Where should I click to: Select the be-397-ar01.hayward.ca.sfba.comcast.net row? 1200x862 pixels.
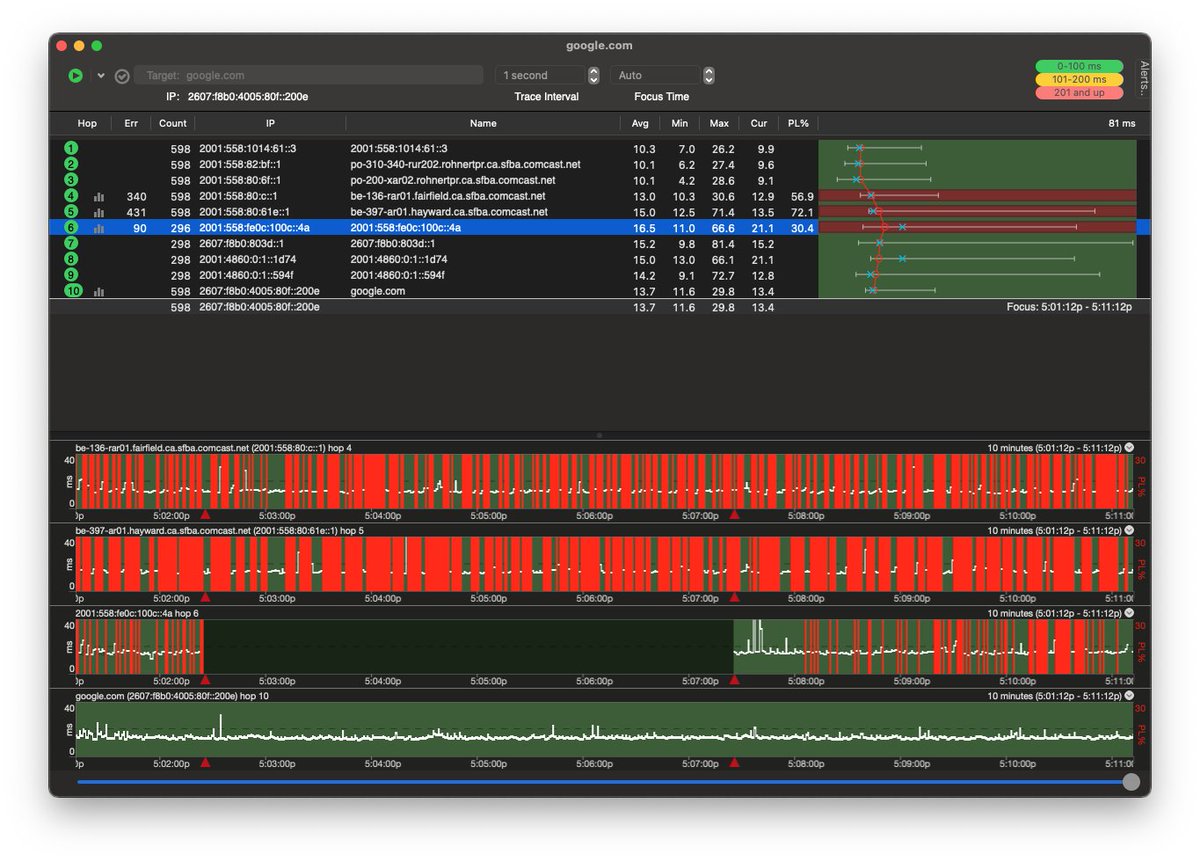tap(600, 212)
